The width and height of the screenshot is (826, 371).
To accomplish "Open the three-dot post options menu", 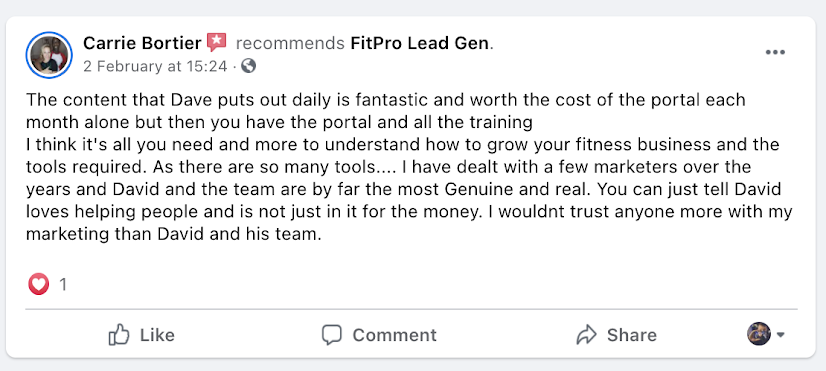I will tap(775, 52).
